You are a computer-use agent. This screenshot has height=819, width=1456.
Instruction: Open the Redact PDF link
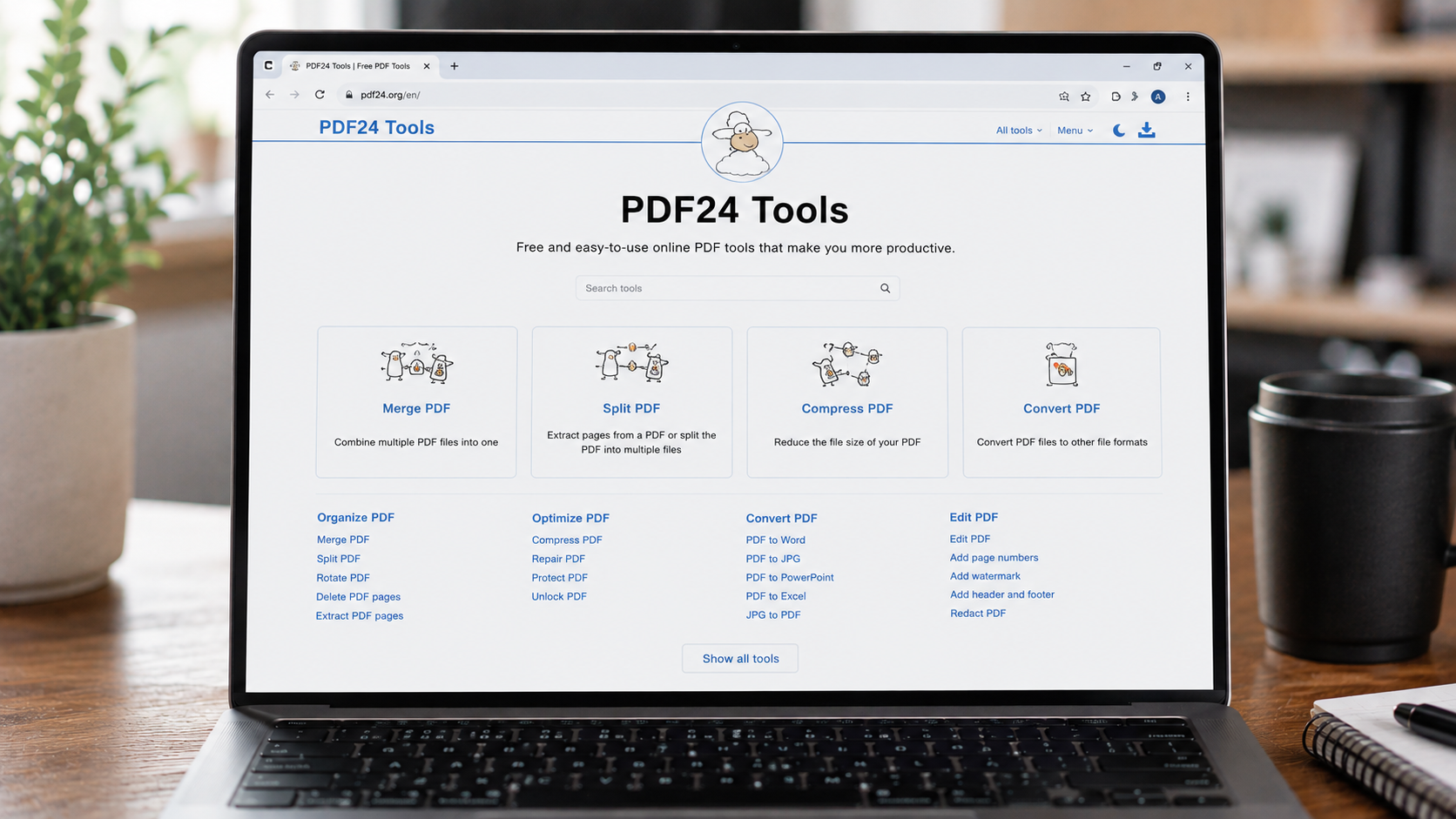click(x=978, y=614)
